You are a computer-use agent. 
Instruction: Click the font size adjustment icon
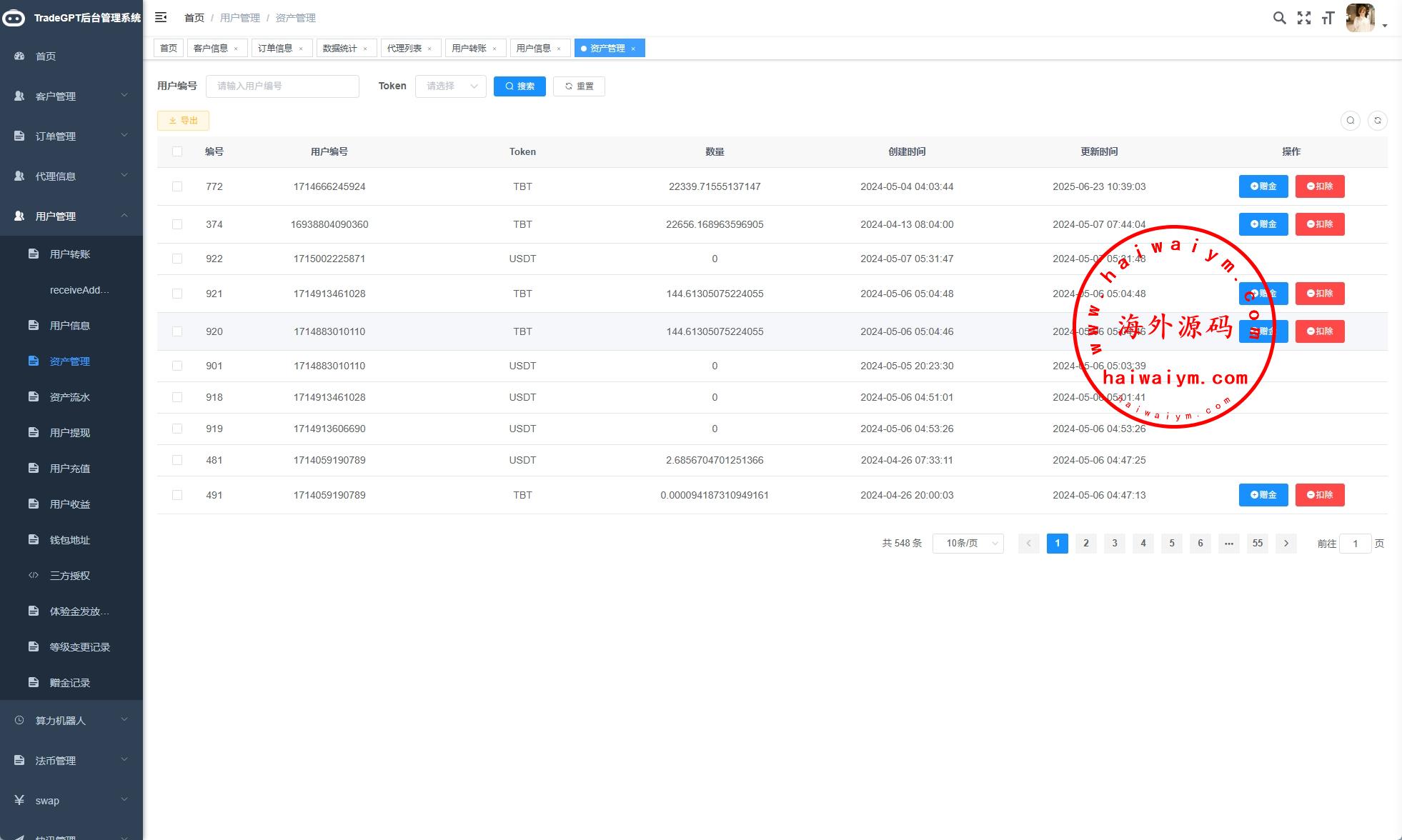1328,19
